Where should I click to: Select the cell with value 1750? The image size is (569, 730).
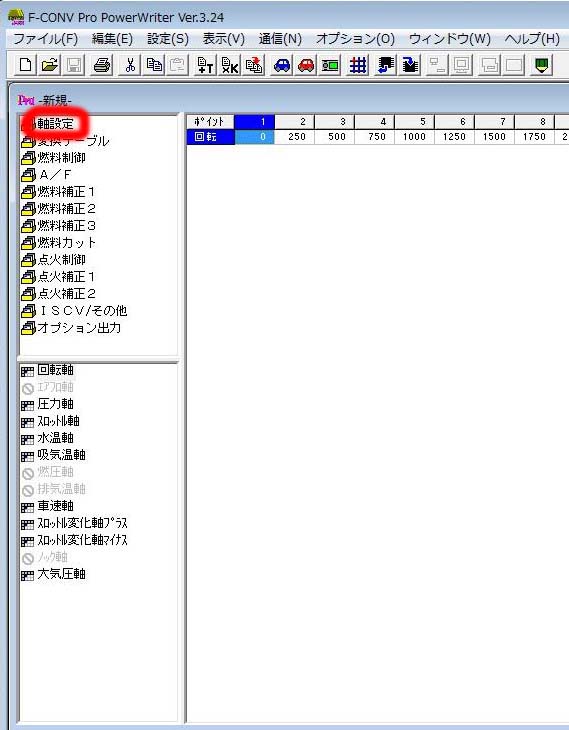pos(535,137)
